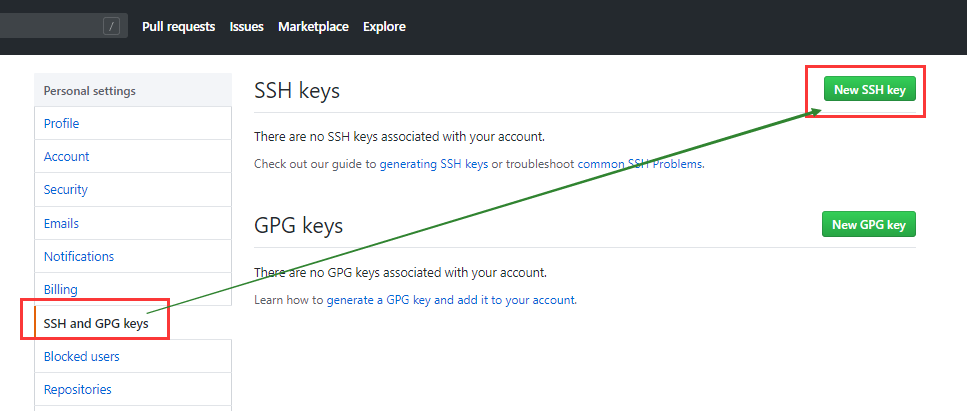Go to Billing in the sidebar
Viewport: 967px width, 411px height.
pos(61,290)
